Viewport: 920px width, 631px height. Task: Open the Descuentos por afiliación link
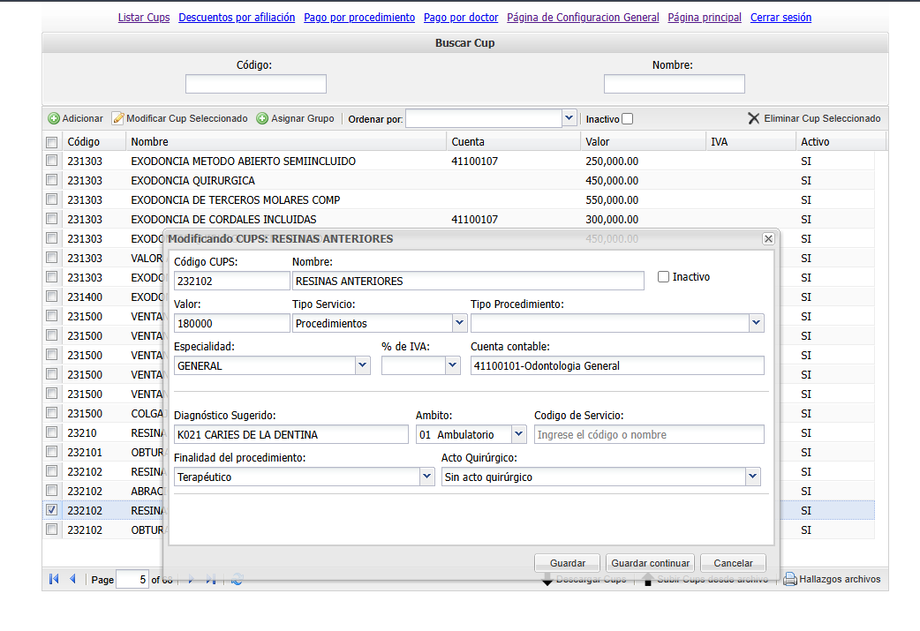tap(237, 17)
